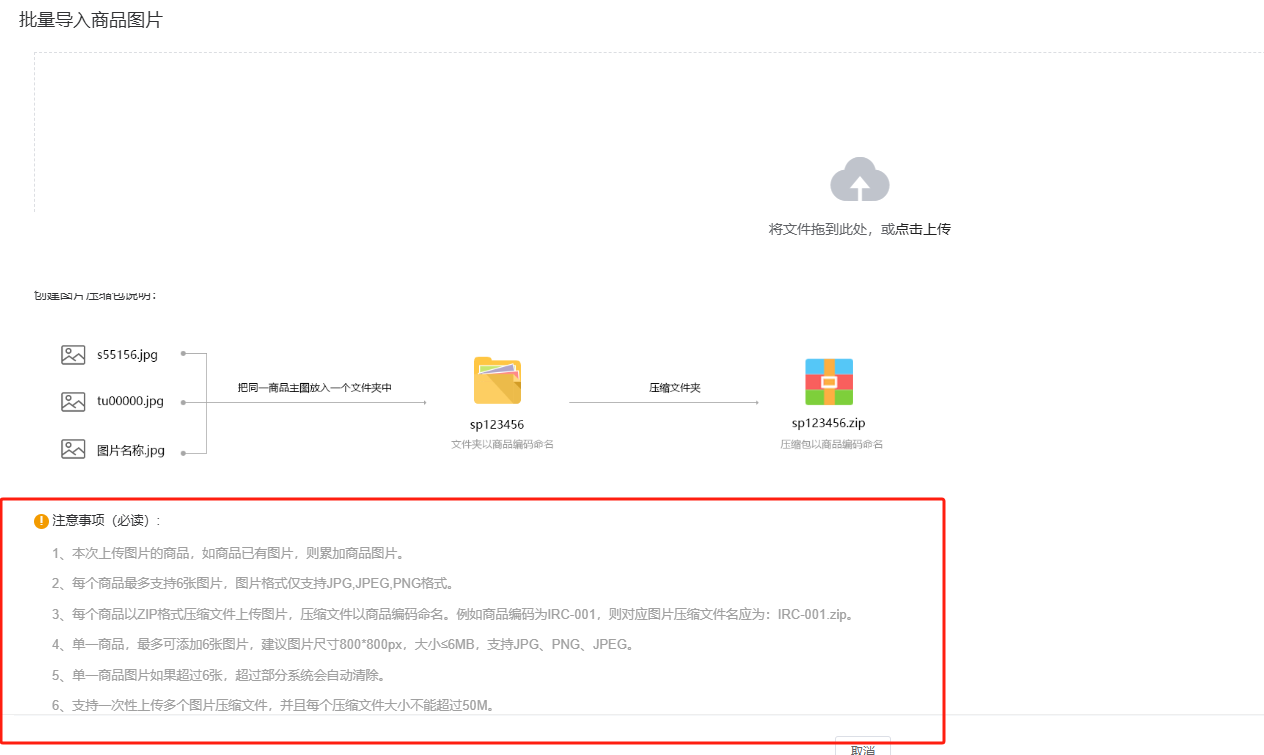Click the 把同一商品主图放入一个文件夹中 step label
Screen dimensions: 1264x755
[314, 387]
